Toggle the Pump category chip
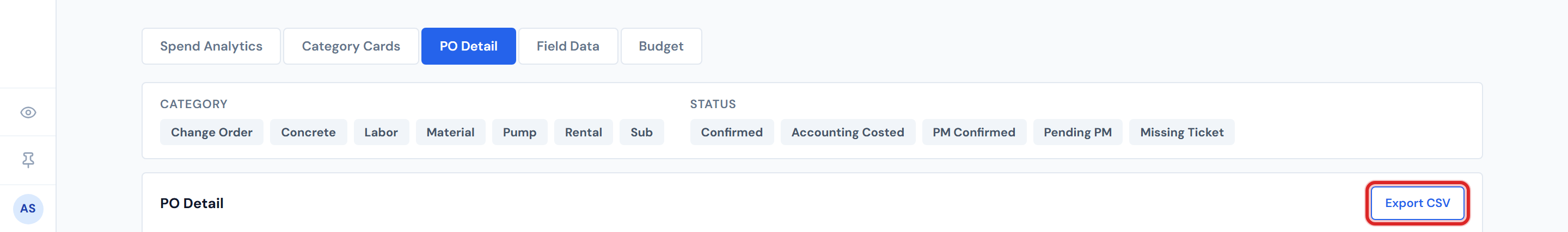This screenshot has height=232, width=1568. coord(519,133)
